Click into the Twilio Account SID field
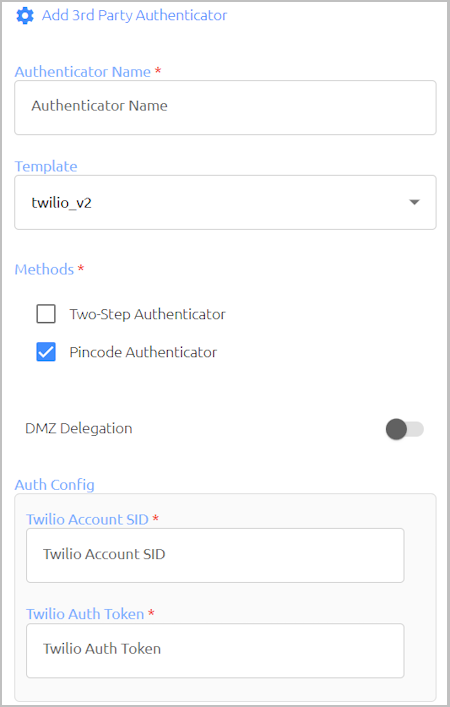 pyautogui.click(x=215, y=555)
